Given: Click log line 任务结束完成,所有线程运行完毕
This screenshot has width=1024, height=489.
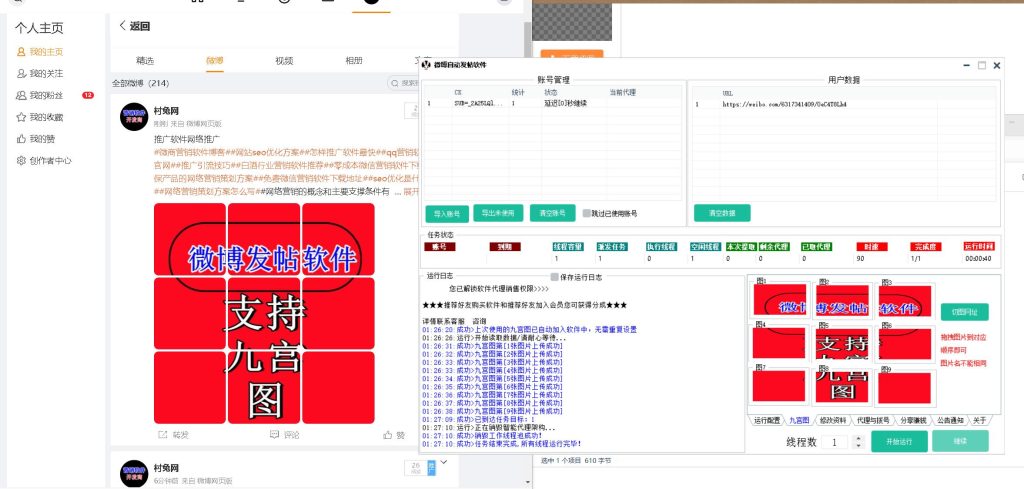Looking at the screenshot, I should 502,444.
